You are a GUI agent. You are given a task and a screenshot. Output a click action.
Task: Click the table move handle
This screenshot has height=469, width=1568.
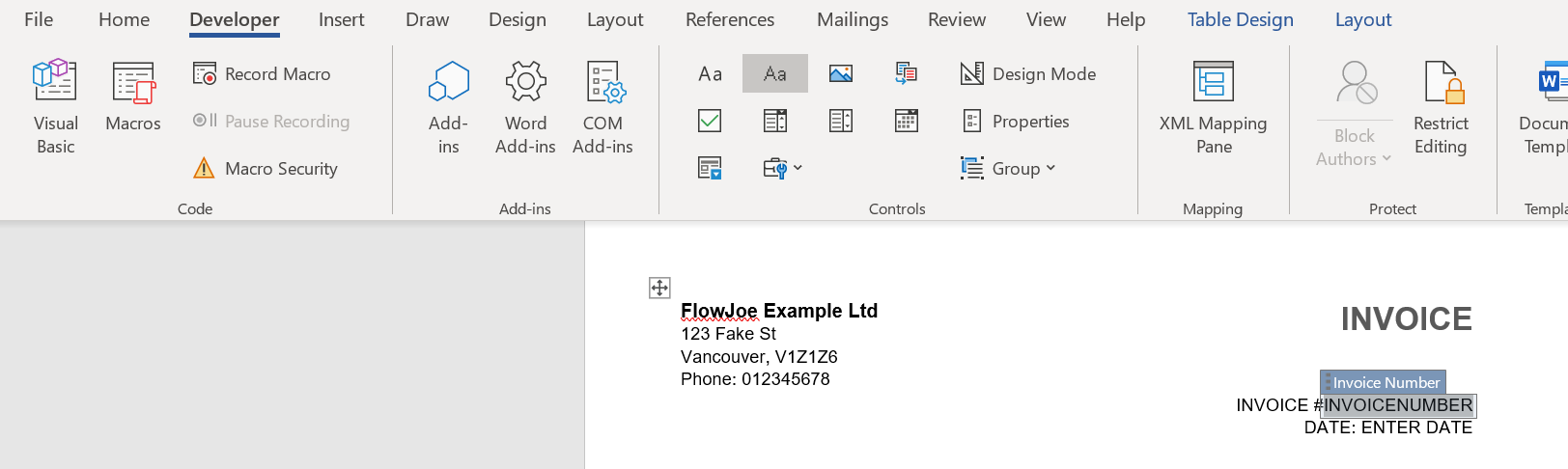(x=659, y=288)
